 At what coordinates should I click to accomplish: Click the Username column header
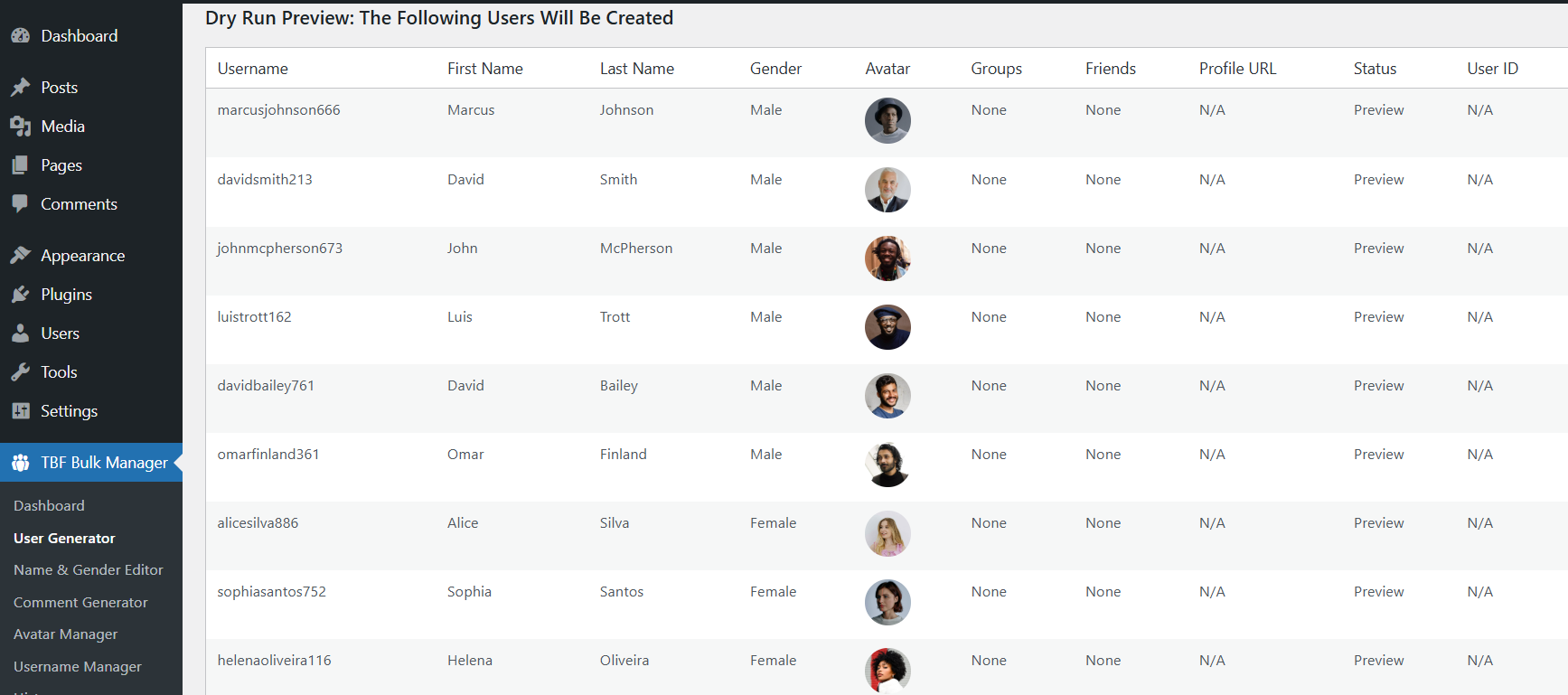tap(253, 69)
